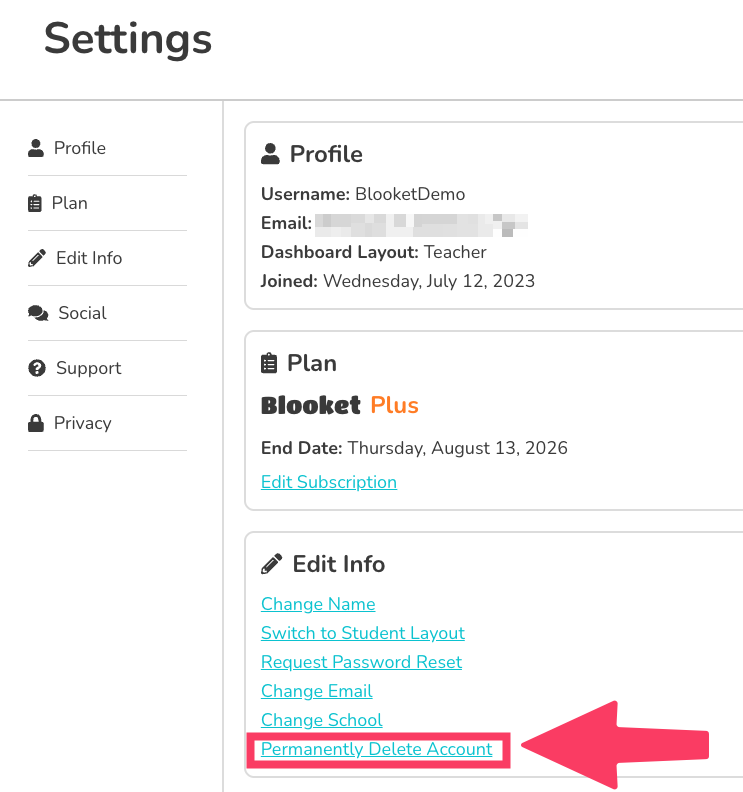Click the Change Name link
This screenshot has width=743, height=792.
(318, 604)
